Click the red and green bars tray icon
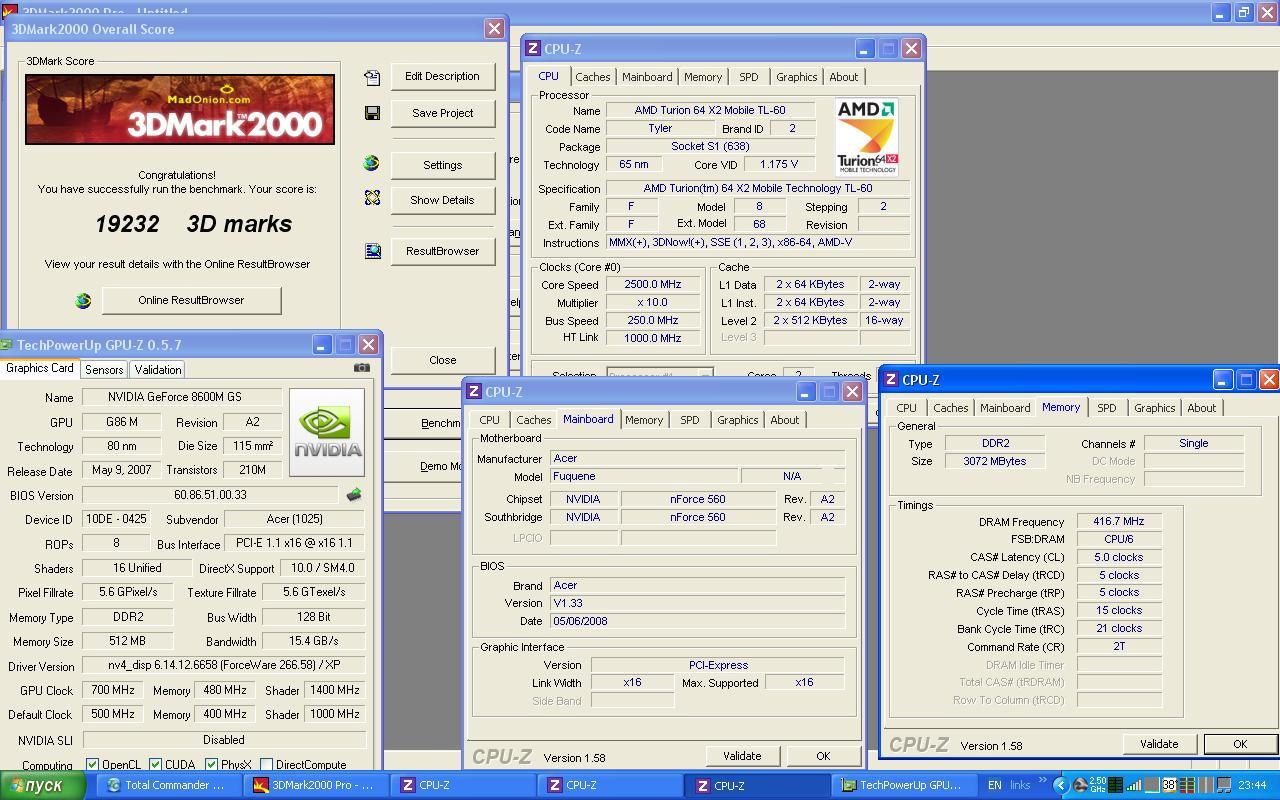Viewport: 1280px width, 800px height. pos(1187,785)
